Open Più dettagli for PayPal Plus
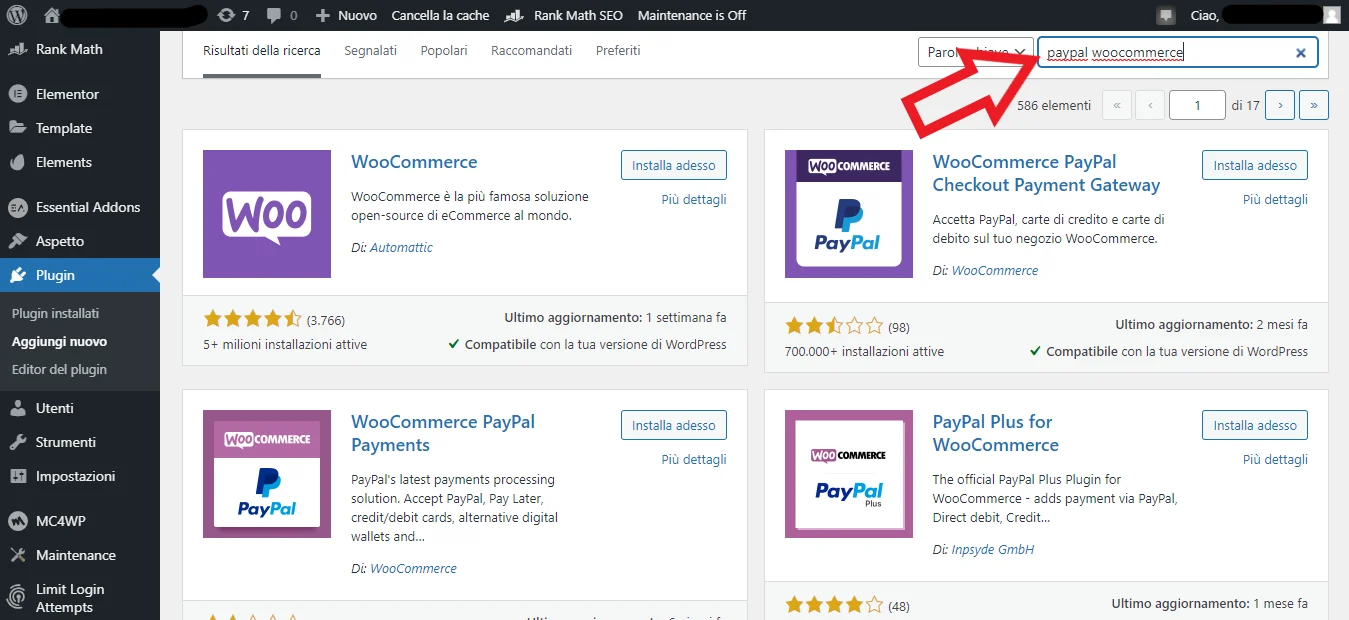 point(1275,459)
